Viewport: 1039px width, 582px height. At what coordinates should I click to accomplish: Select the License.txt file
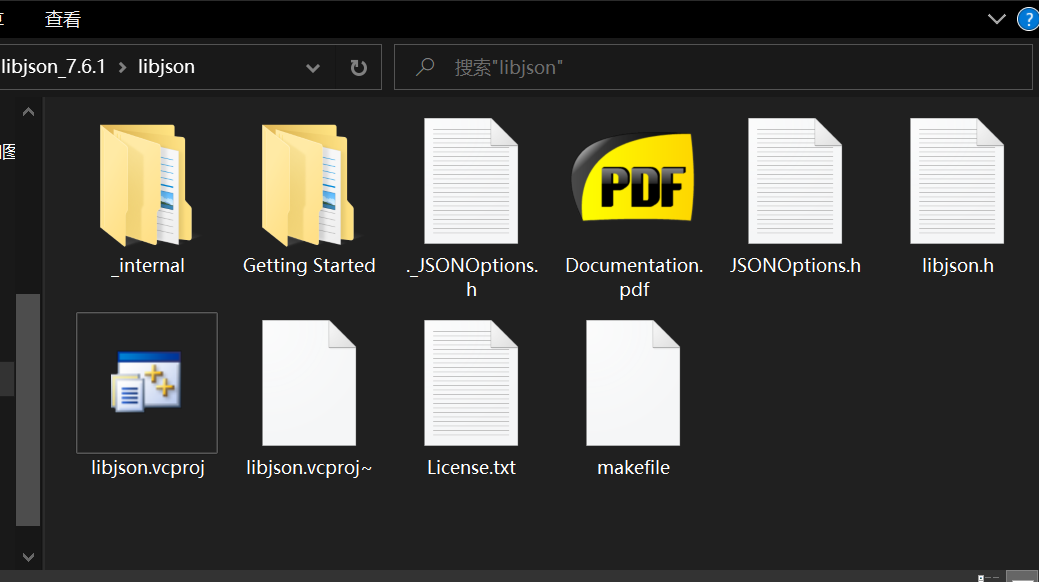471,383
